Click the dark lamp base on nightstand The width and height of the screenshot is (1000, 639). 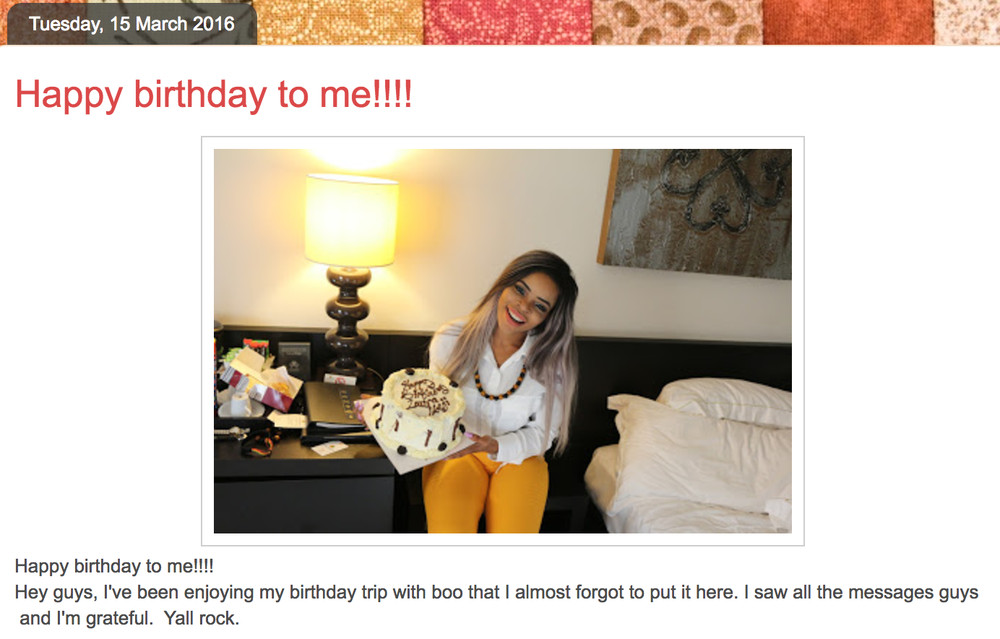coord(347,322)
